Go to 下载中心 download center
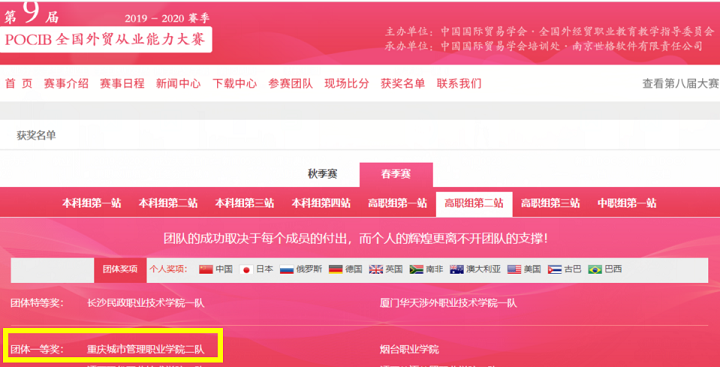This screenshot has height=367, width=720. (x=235, y=84)
